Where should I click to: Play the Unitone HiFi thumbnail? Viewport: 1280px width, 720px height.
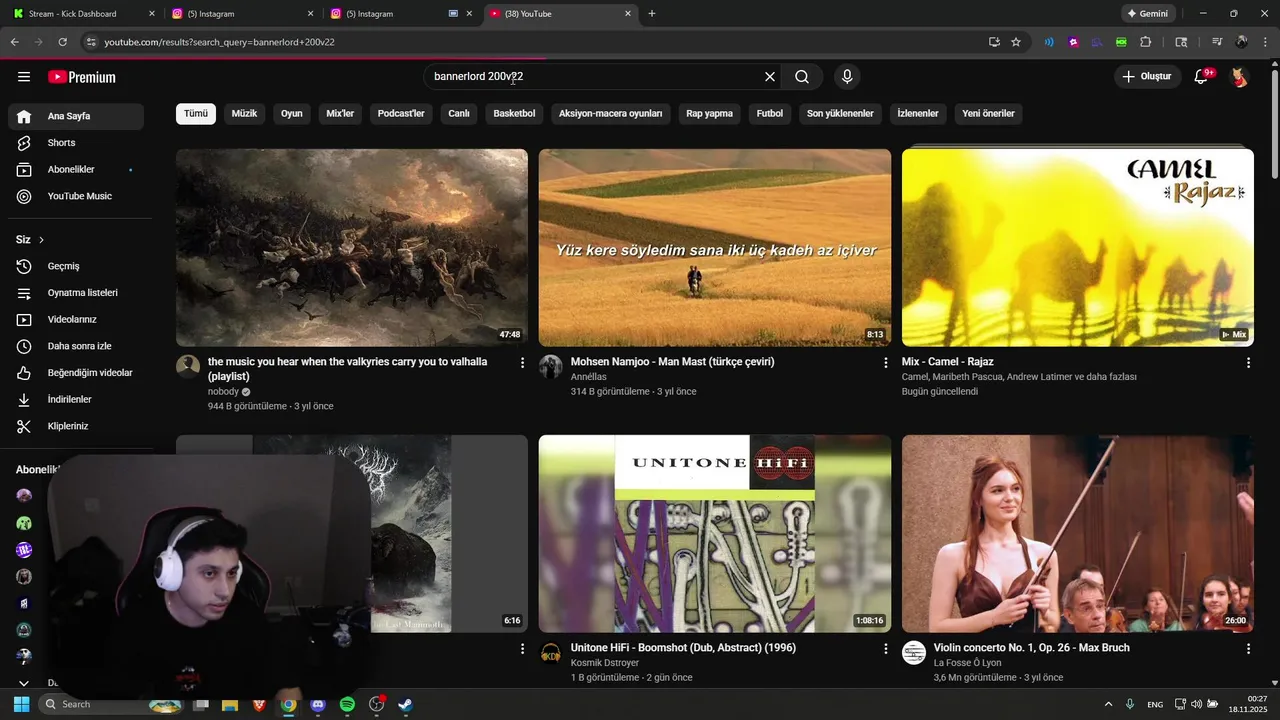714,534
